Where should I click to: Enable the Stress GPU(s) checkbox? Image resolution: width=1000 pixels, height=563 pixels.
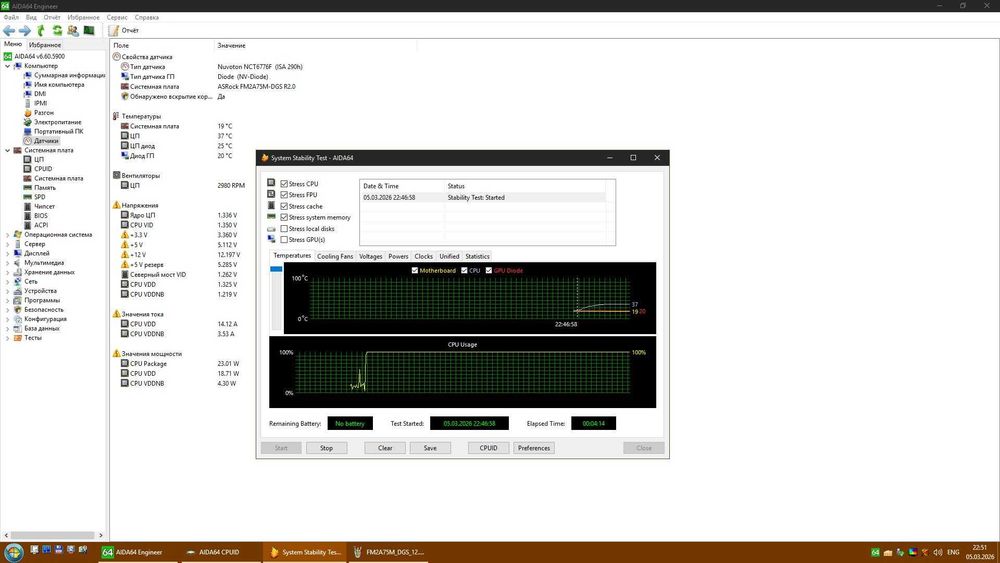[284, 240]
